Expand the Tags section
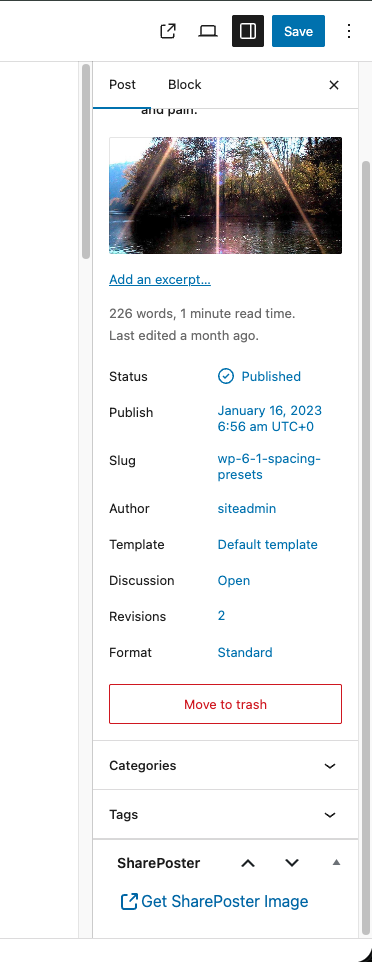 click(225, 815)
